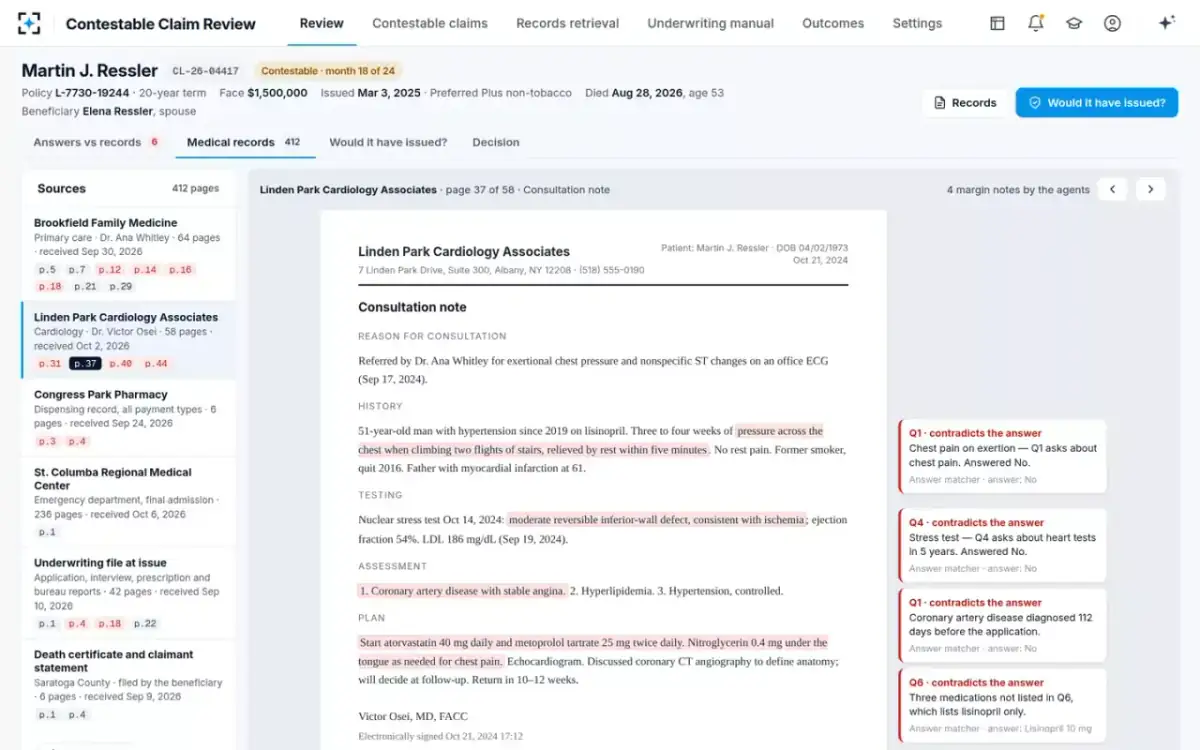
Task: Open the Q1 chest pain on exertion note
Action: click(x=1003, y=457)
